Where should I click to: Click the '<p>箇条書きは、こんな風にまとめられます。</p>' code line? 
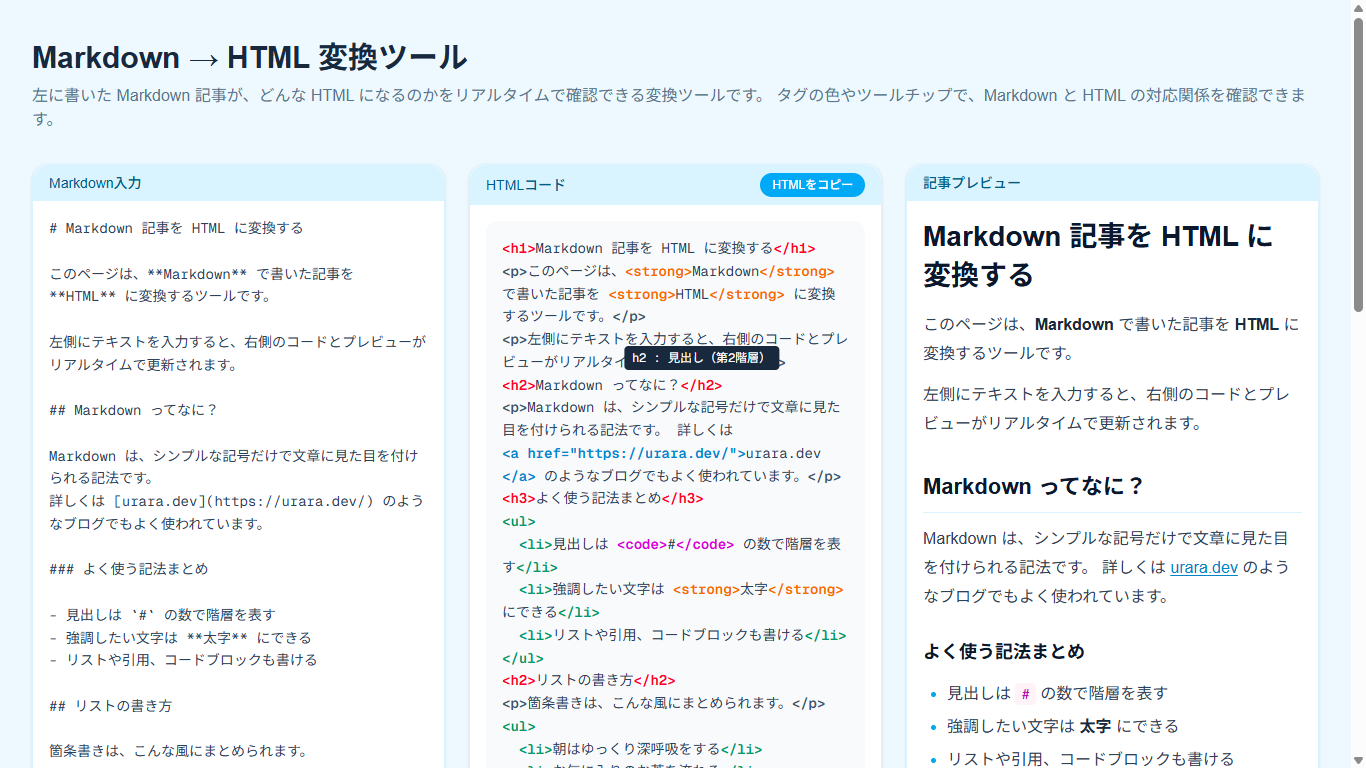click(x=664, y=703)
